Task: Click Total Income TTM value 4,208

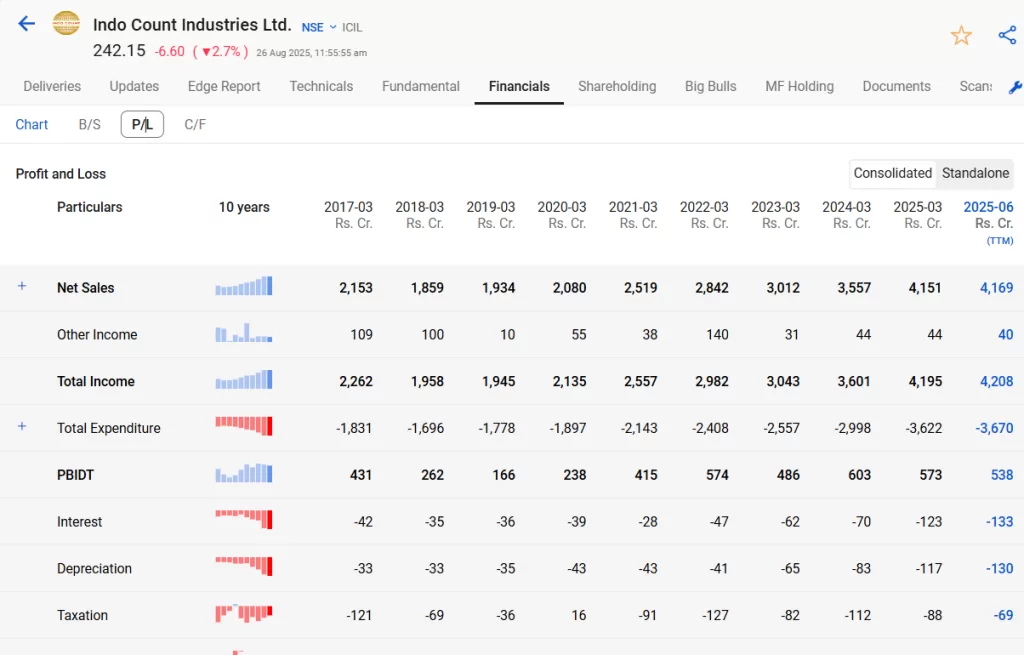Action: pos(997,381)
